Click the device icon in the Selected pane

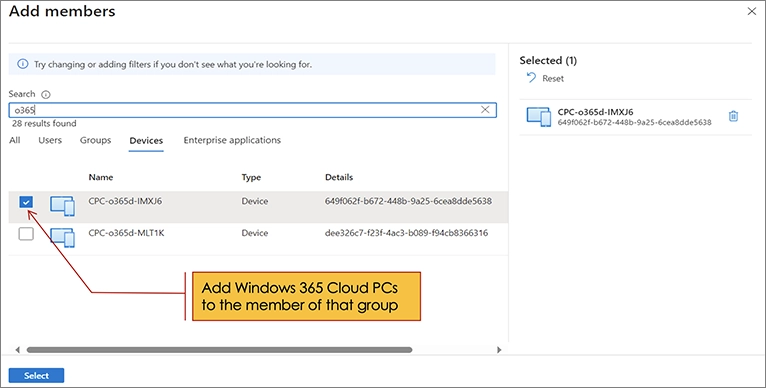click(x=539, y=117)
